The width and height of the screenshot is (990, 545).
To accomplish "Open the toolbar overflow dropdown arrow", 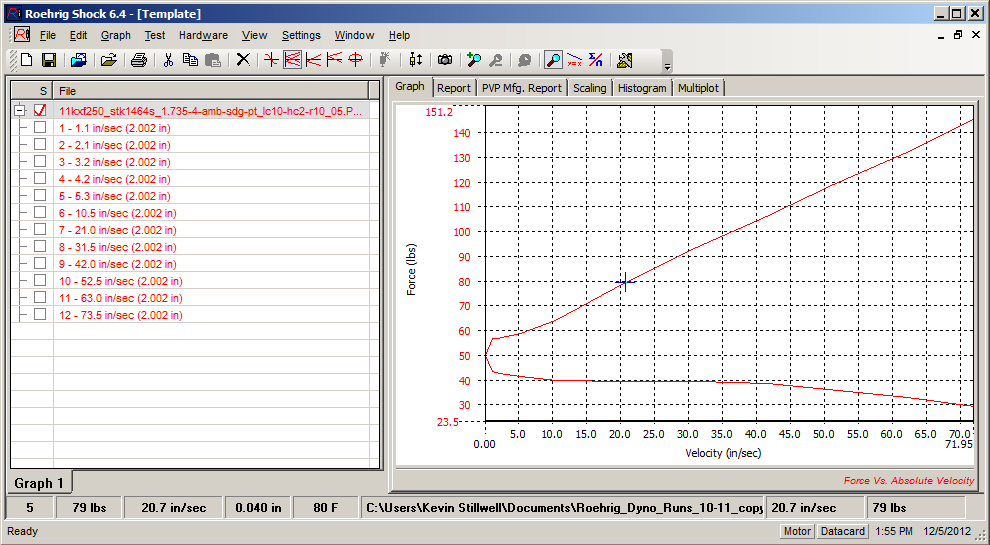I will coord(667,65).
